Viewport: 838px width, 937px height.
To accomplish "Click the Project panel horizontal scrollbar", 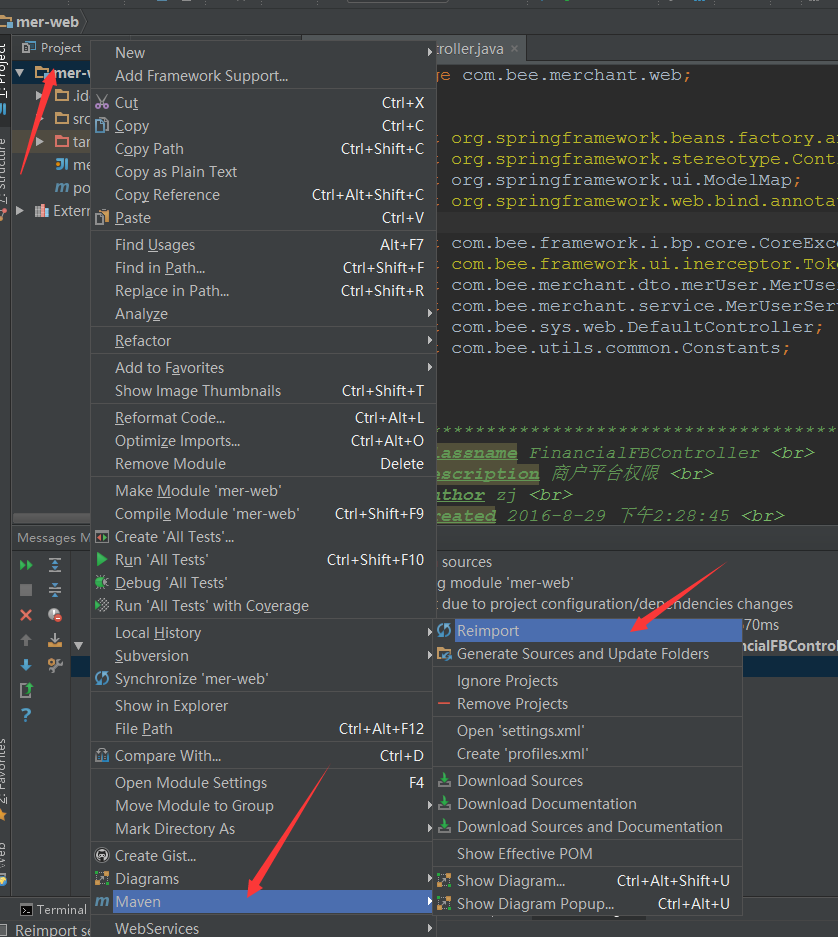I will (x=51, y=518).
